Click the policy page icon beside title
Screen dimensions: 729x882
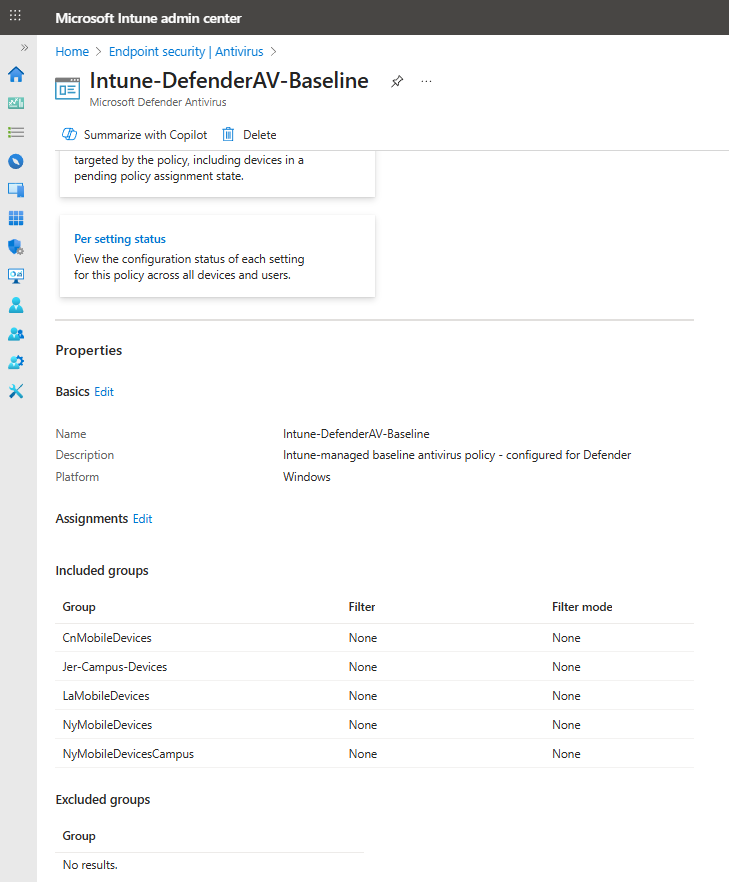[x=68, y=89]
